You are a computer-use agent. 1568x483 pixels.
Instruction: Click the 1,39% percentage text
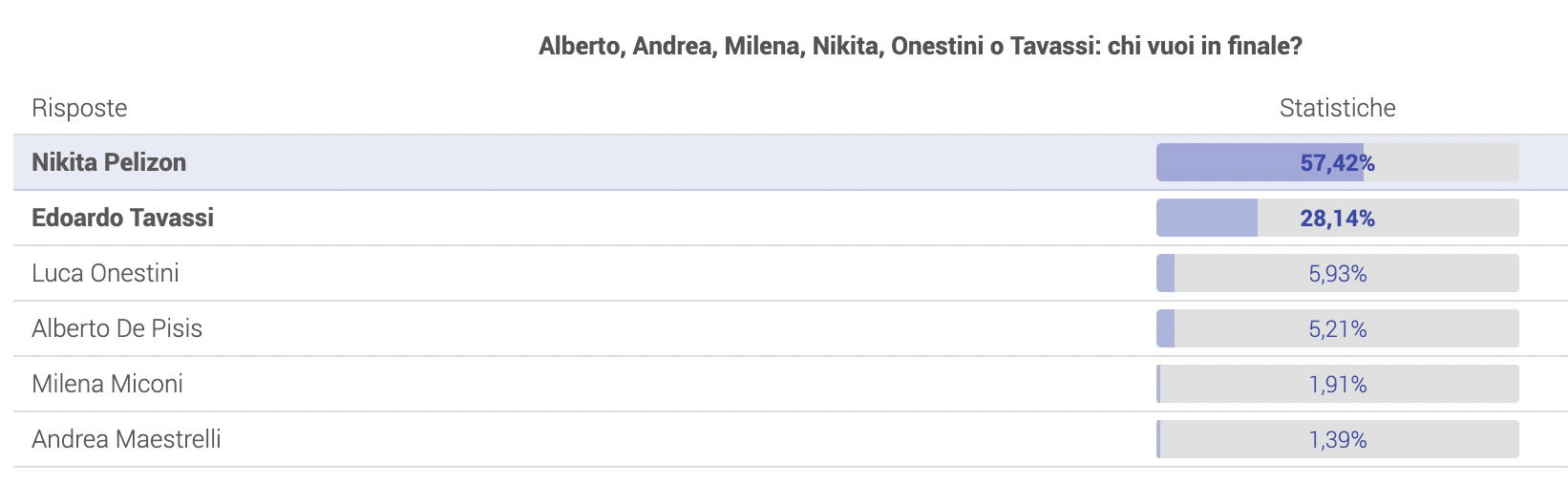coord(1337,440)
